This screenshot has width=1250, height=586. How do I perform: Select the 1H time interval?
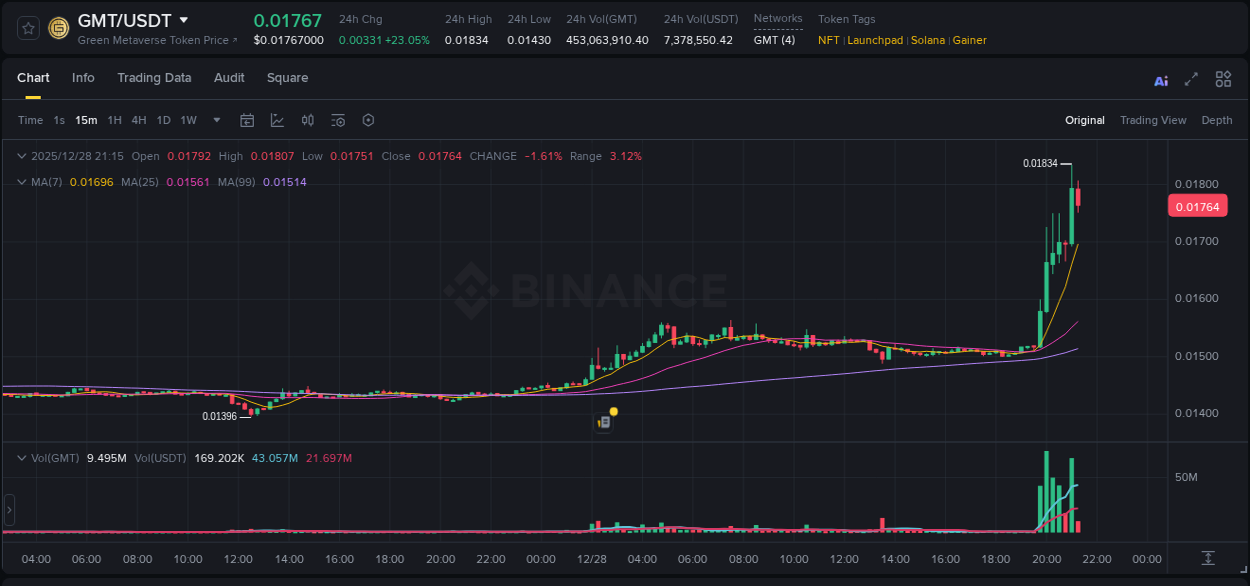pos(113,120)
